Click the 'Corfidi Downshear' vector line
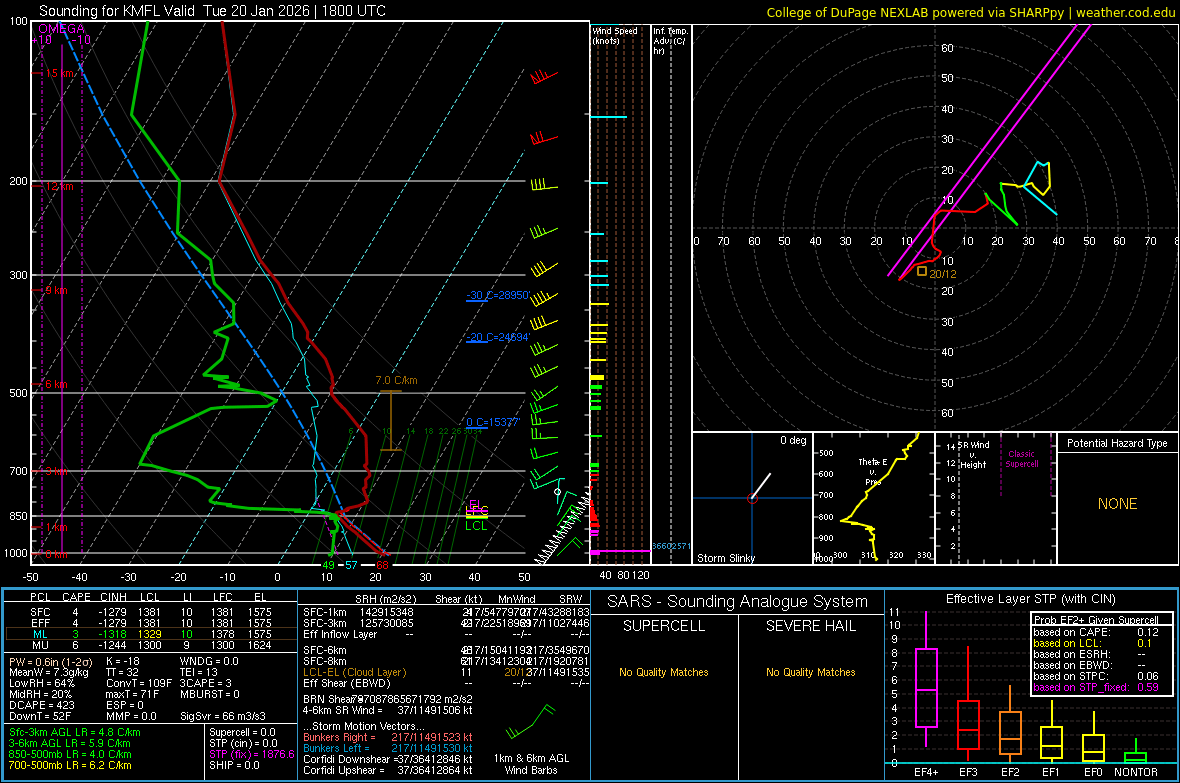Screen dimensions: 1180x783 click(x=388, y=759)
